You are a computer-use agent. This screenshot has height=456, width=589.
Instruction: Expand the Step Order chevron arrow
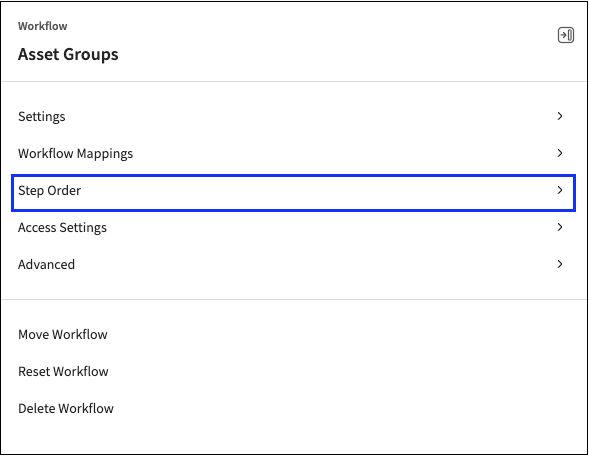coord(560,190)
